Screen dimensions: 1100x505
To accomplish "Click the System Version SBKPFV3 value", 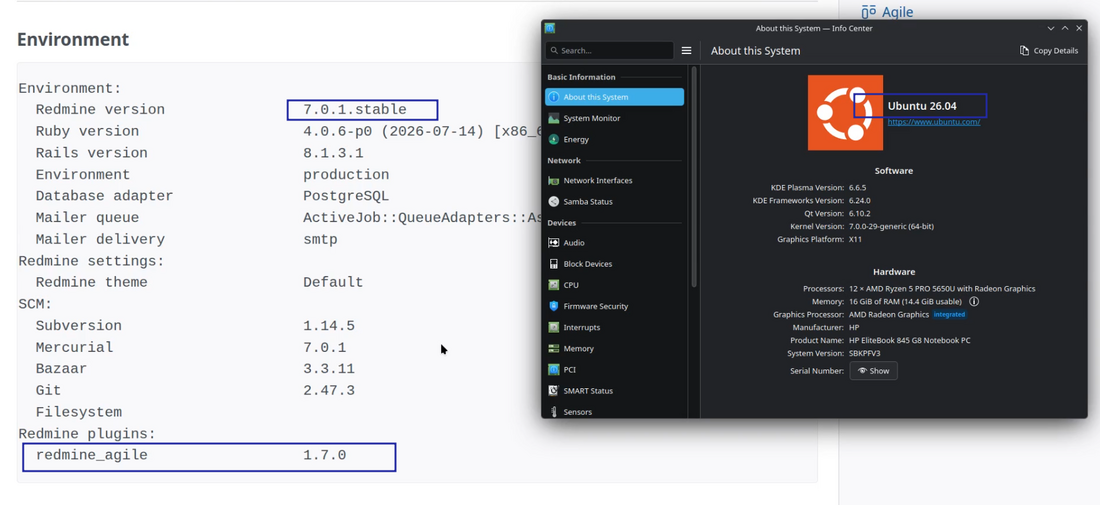I will [x=864, y=354].
